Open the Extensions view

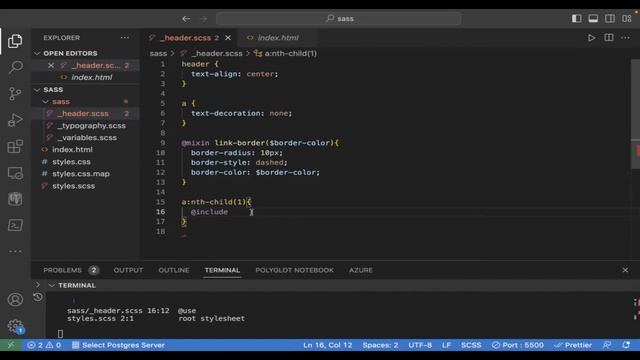(15, 146)
